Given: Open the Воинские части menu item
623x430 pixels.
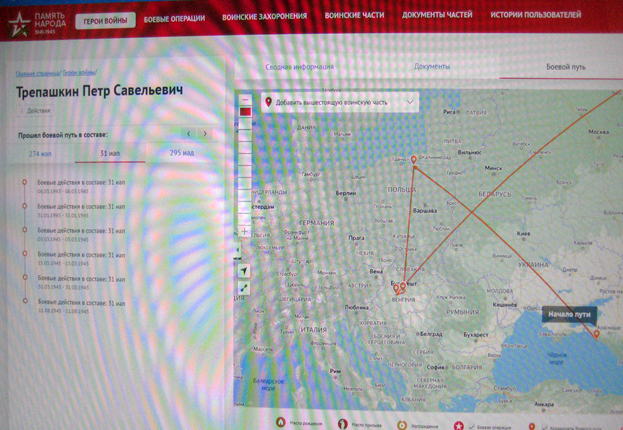Looking at the screenshot, I should pyautogui.click(x=354, y=15).
